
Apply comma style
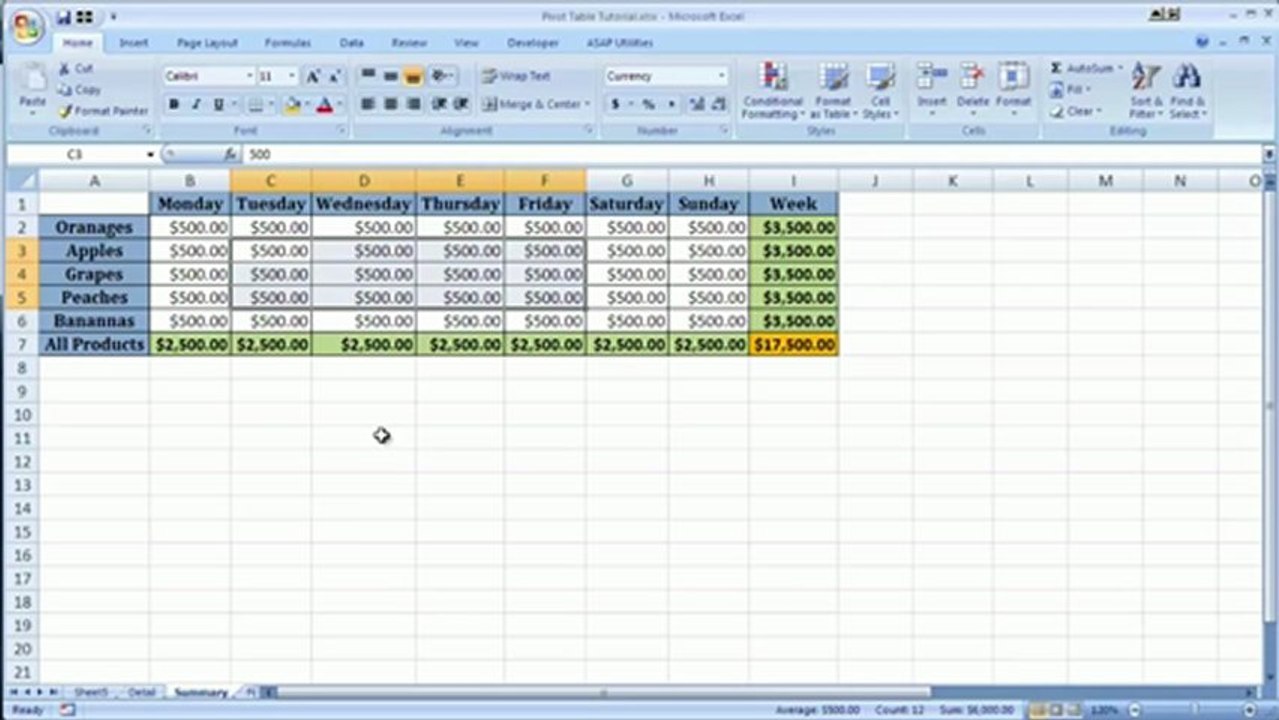(x=671, y=104)
